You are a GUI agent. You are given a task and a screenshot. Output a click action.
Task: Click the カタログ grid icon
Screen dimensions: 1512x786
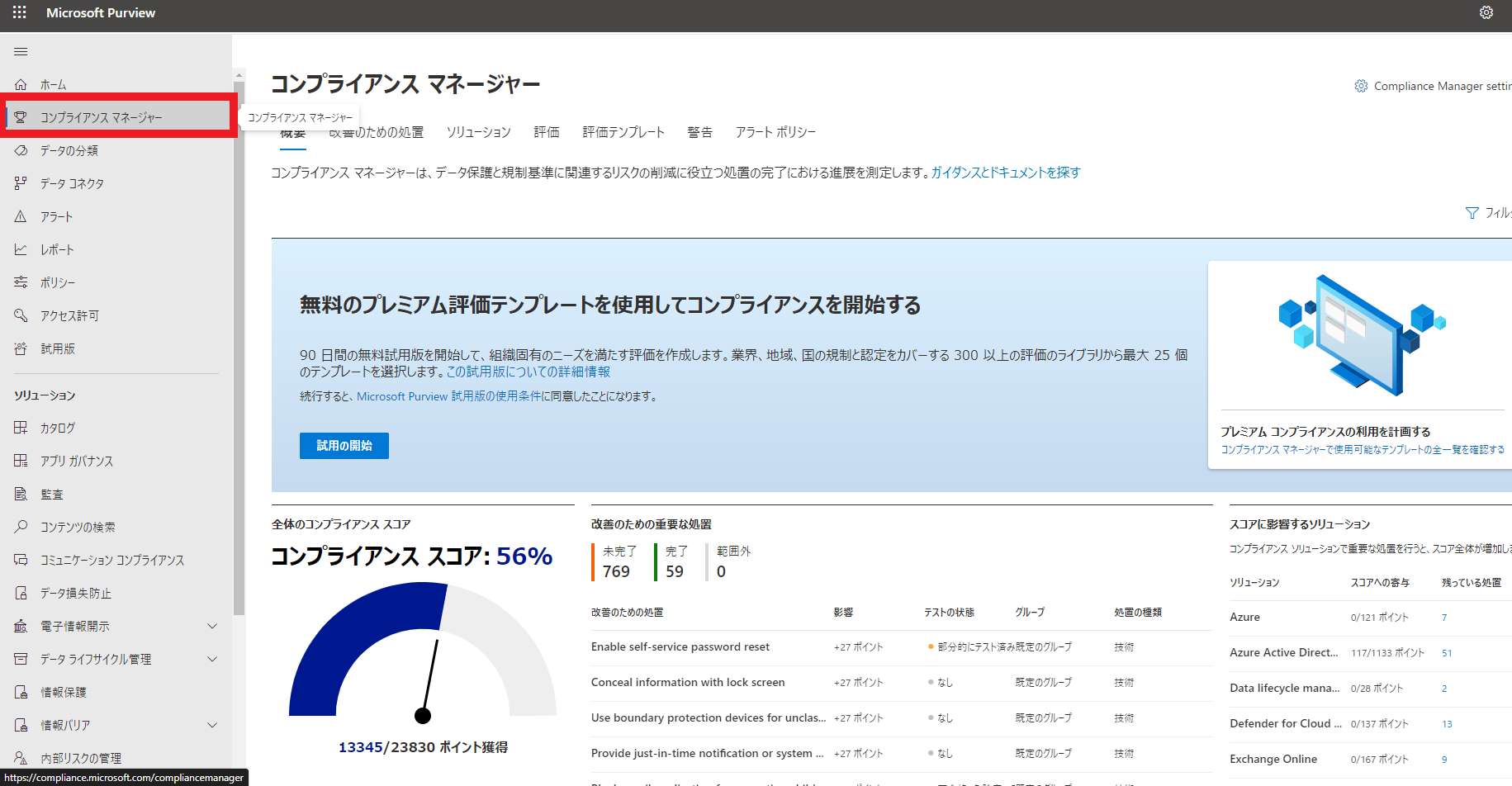pos(21,428)
